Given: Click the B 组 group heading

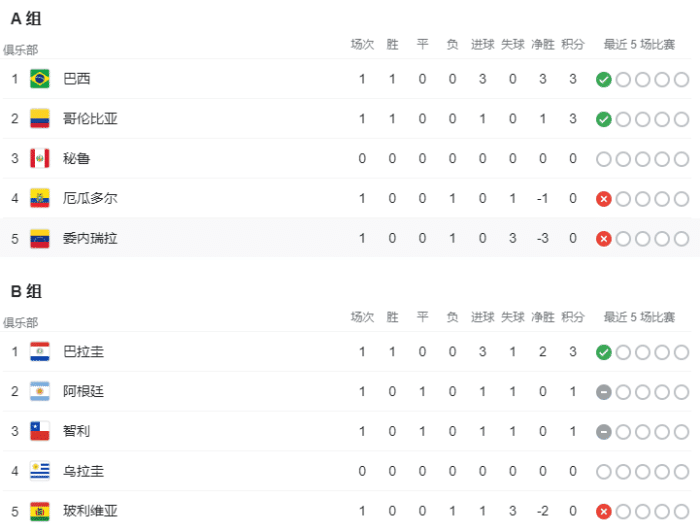Looking at the screenshot, I should click(26, 292).
